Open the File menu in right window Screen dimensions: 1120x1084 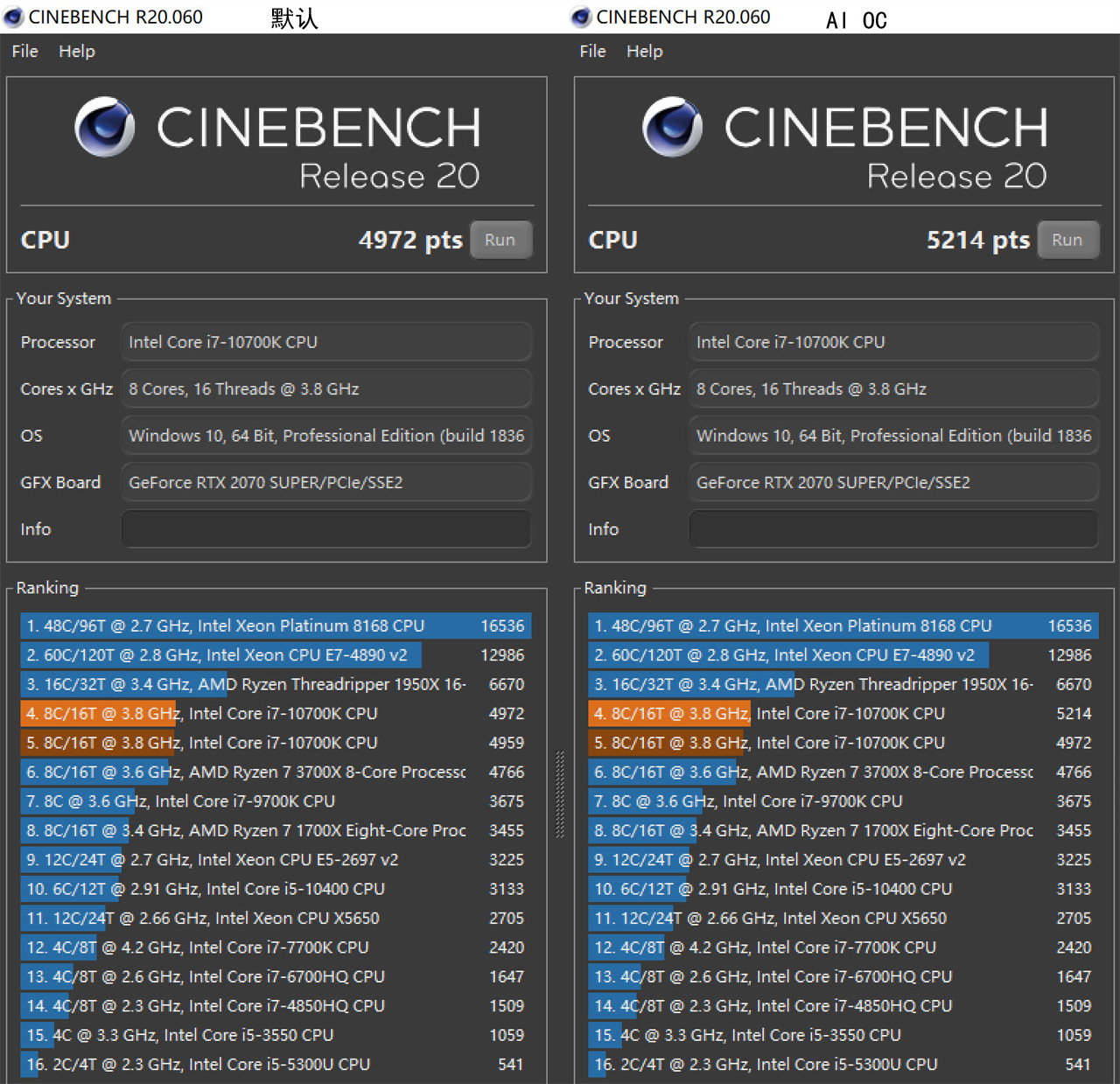(592, 52)
